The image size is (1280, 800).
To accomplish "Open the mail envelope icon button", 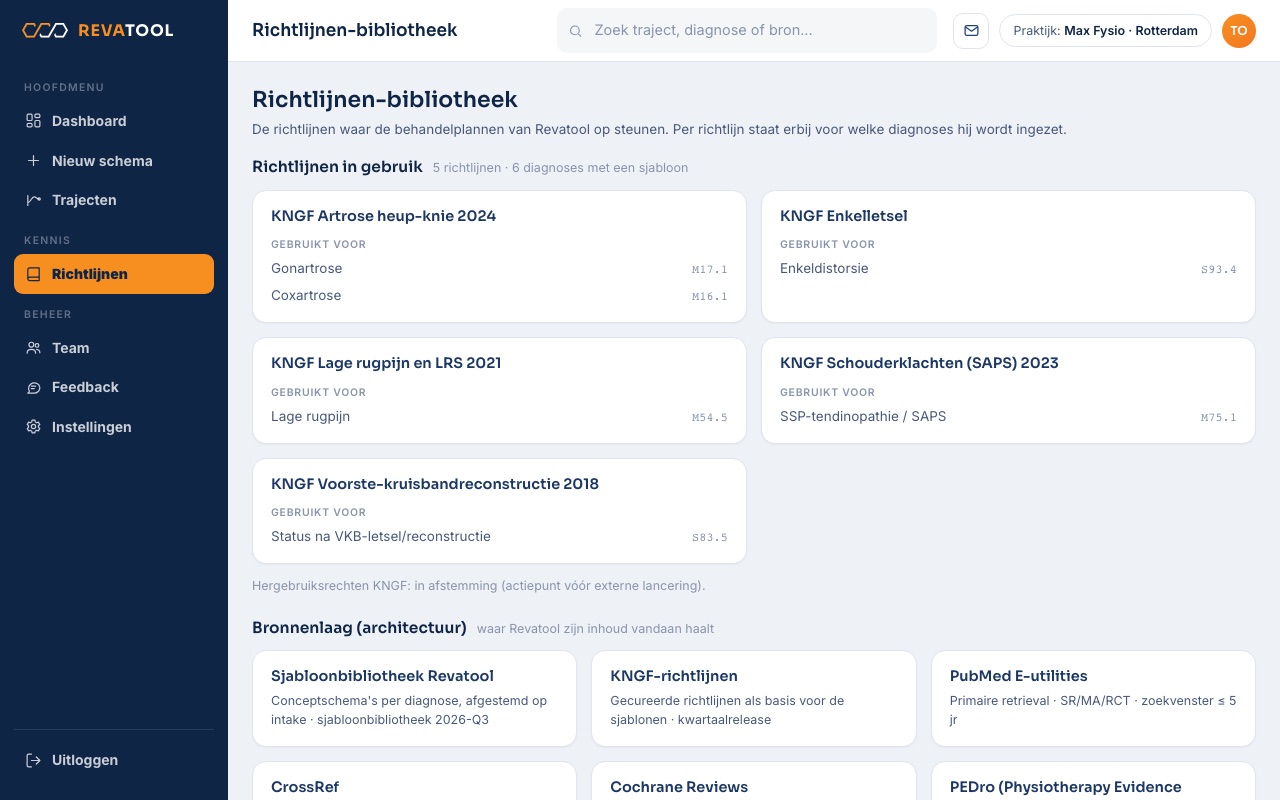I will click(x=971, y=31).
